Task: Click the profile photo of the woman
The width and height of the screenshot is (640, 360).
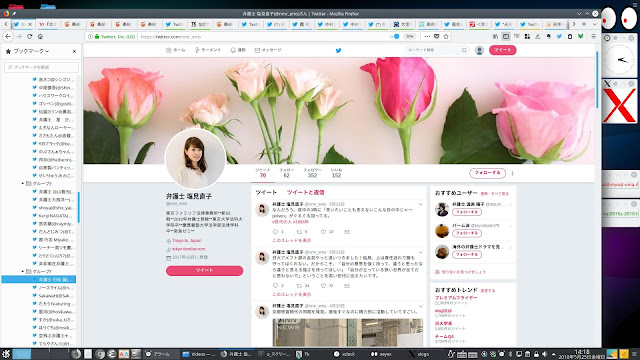Action: [x=195, y=159]
